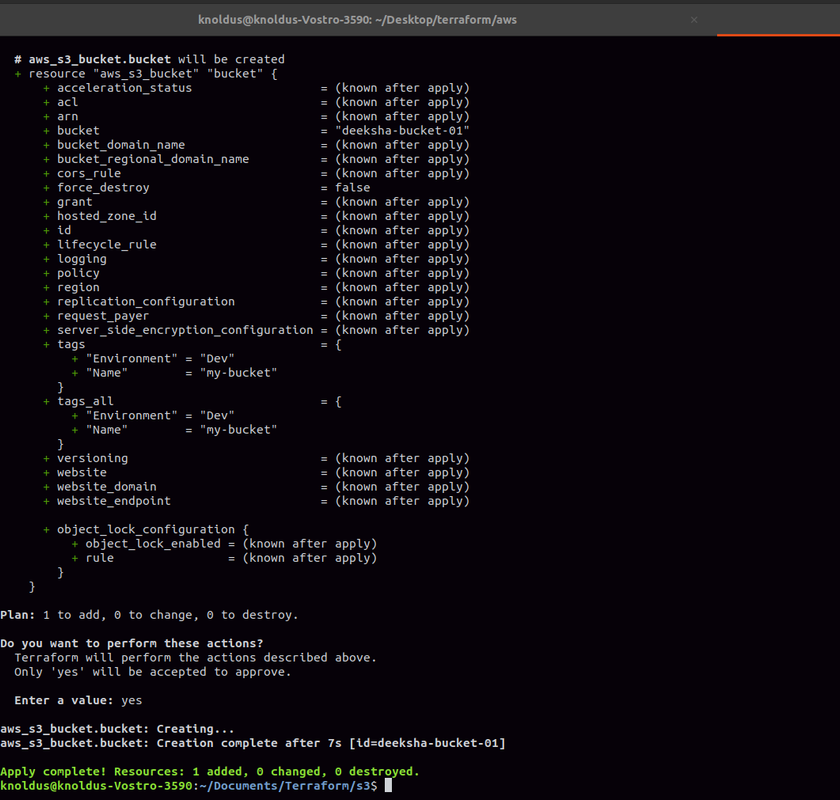
Task: Click the tags_all block header
Action: [192, 401]
